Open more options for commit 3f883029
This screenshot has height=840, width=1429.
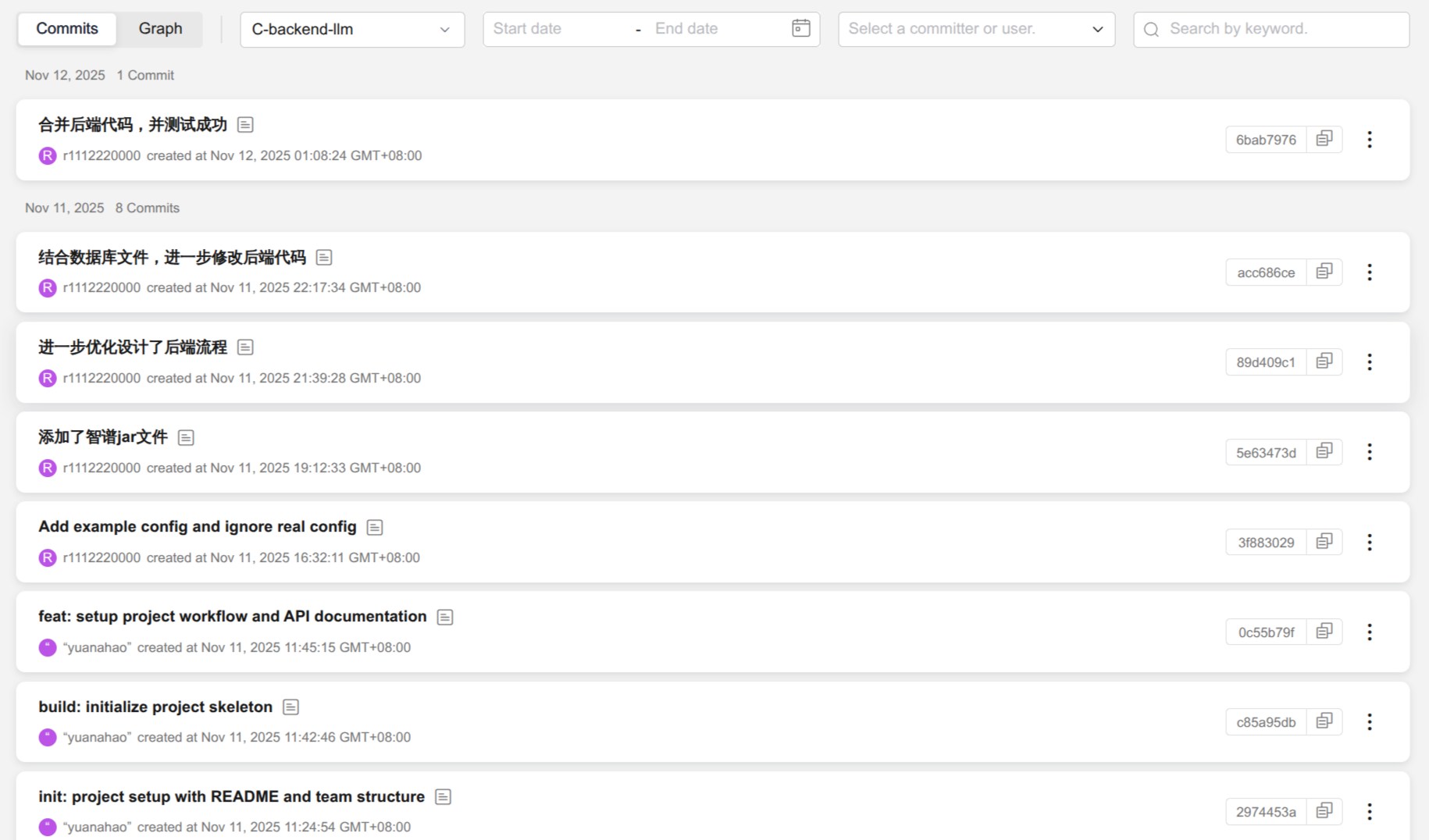point(1370,542)
